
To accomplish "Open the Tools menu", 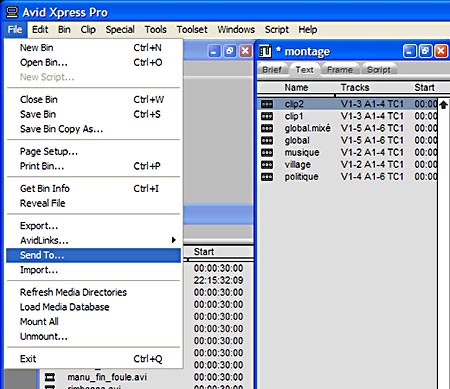I will (x=155, y=29).
